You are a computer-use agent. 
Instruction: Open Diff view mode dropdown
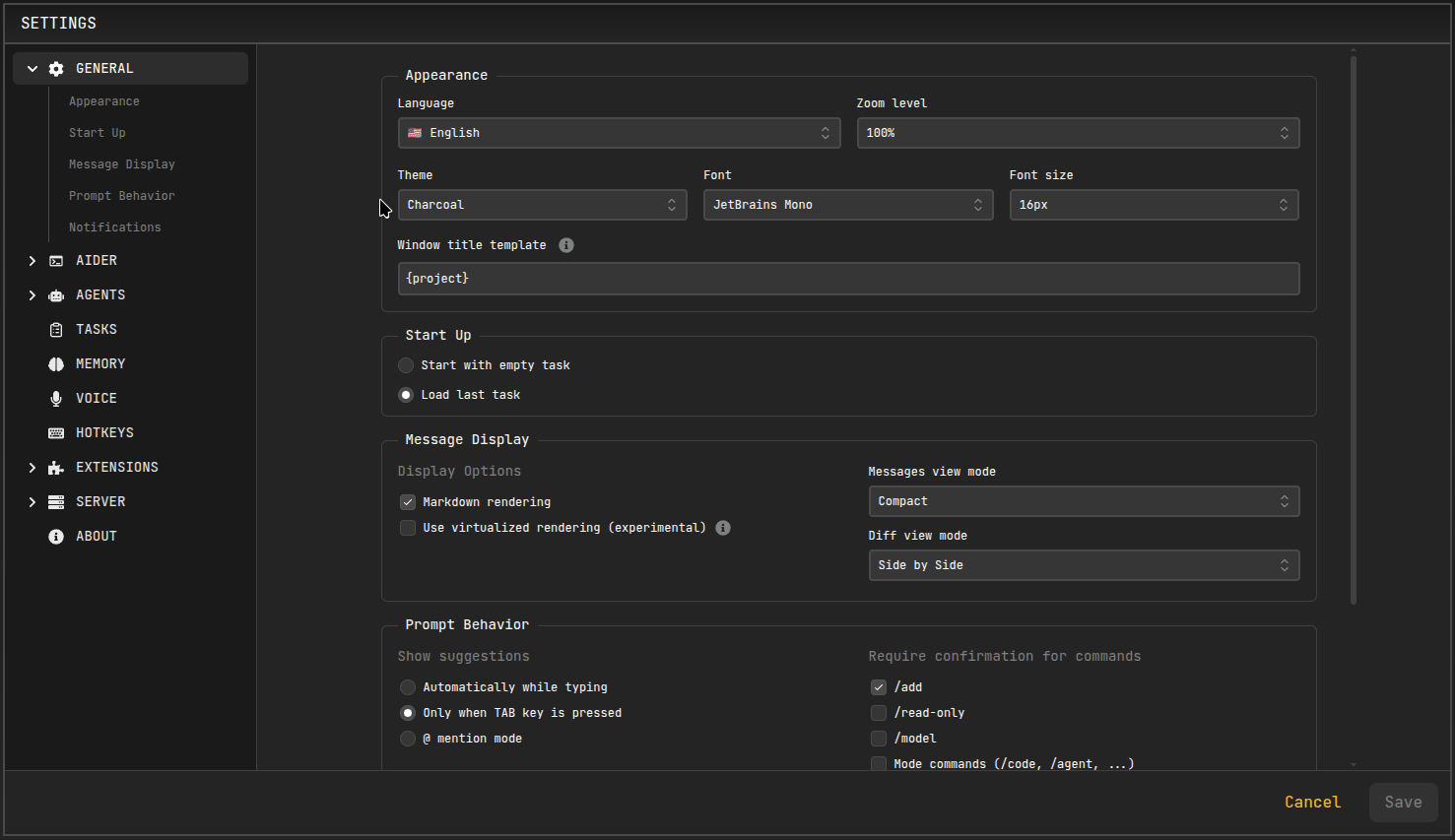point(1084,565)
